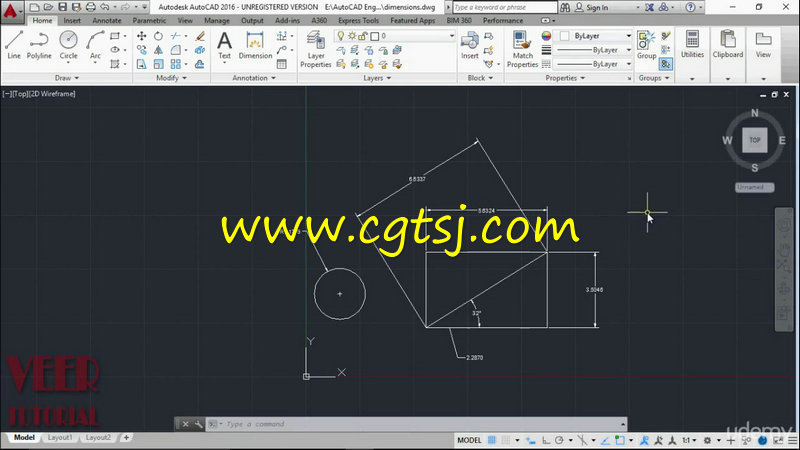Toggle drawing grid display in status bar
The image size is (800, 450).
pyautogui.click(x=492, y=440)
